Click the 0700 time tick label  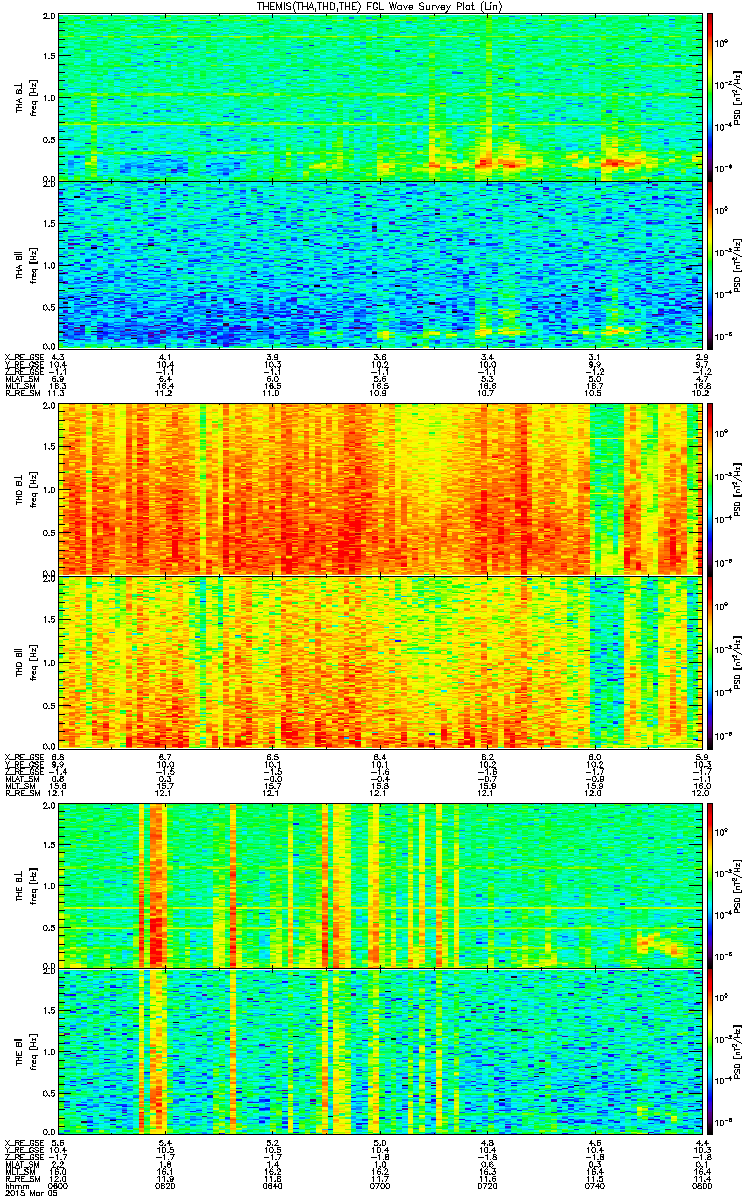tap(380, 1184)
